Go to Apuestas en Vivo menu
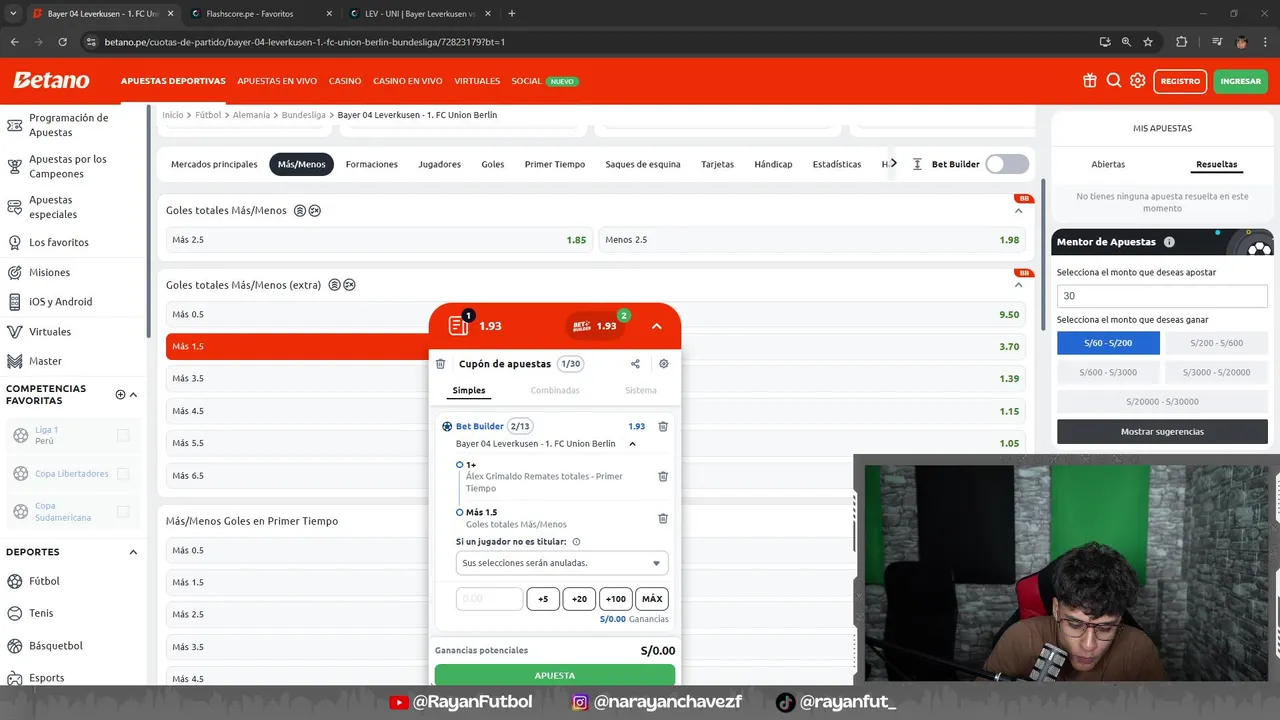The image size is (1280, 720). tap(277, 81)
